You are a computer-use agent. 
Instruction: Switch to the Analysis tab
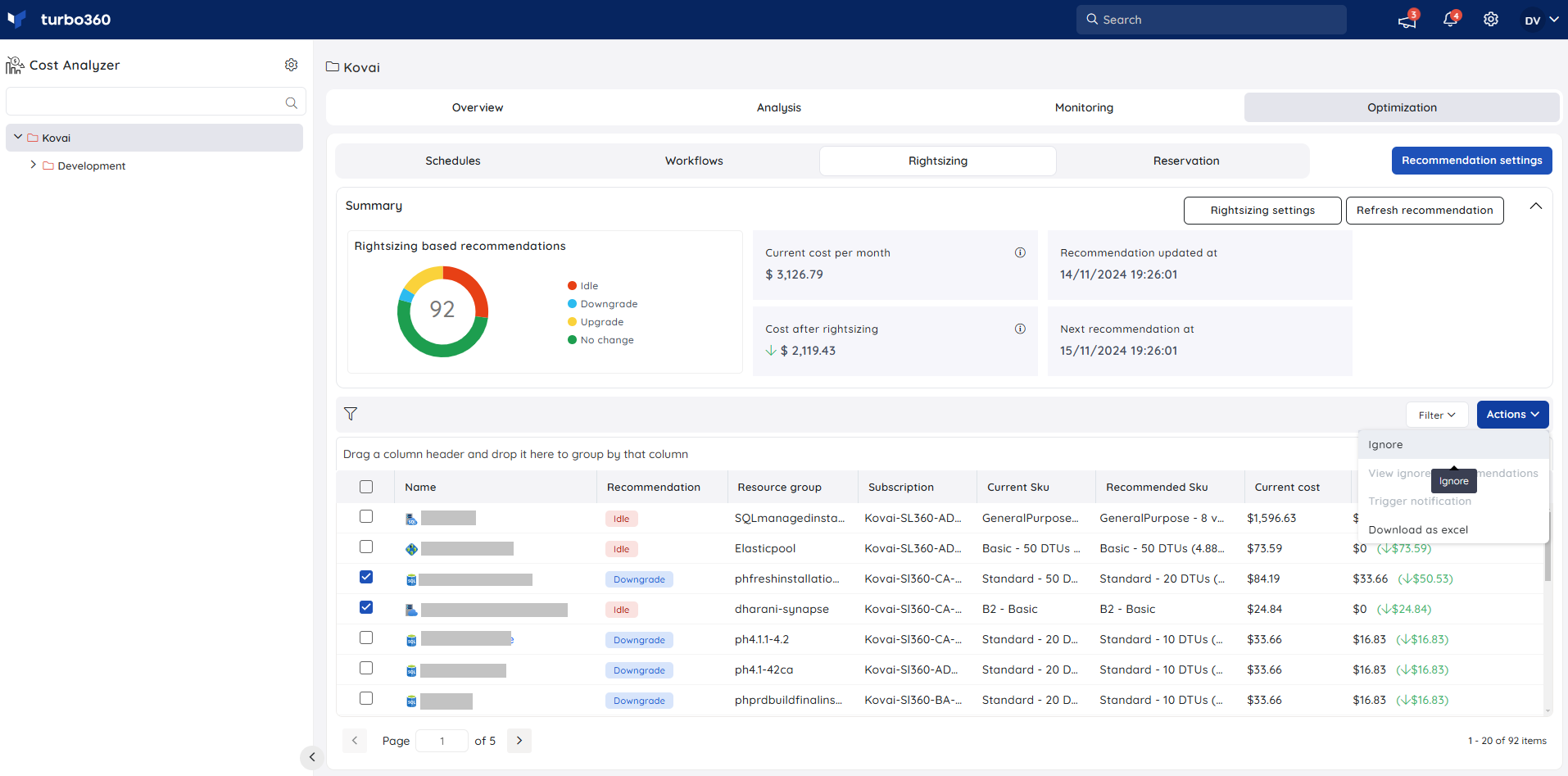(779, 107)
